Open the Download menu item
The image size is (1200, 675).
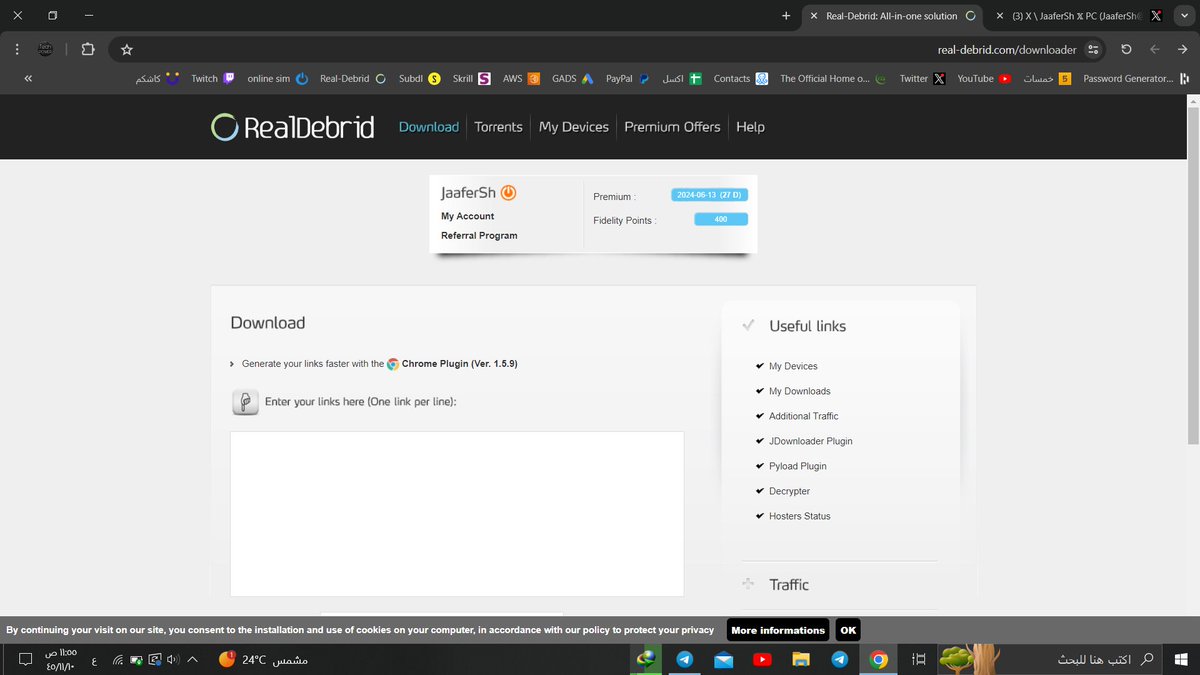pyautogui.click(x=429, y=127)
